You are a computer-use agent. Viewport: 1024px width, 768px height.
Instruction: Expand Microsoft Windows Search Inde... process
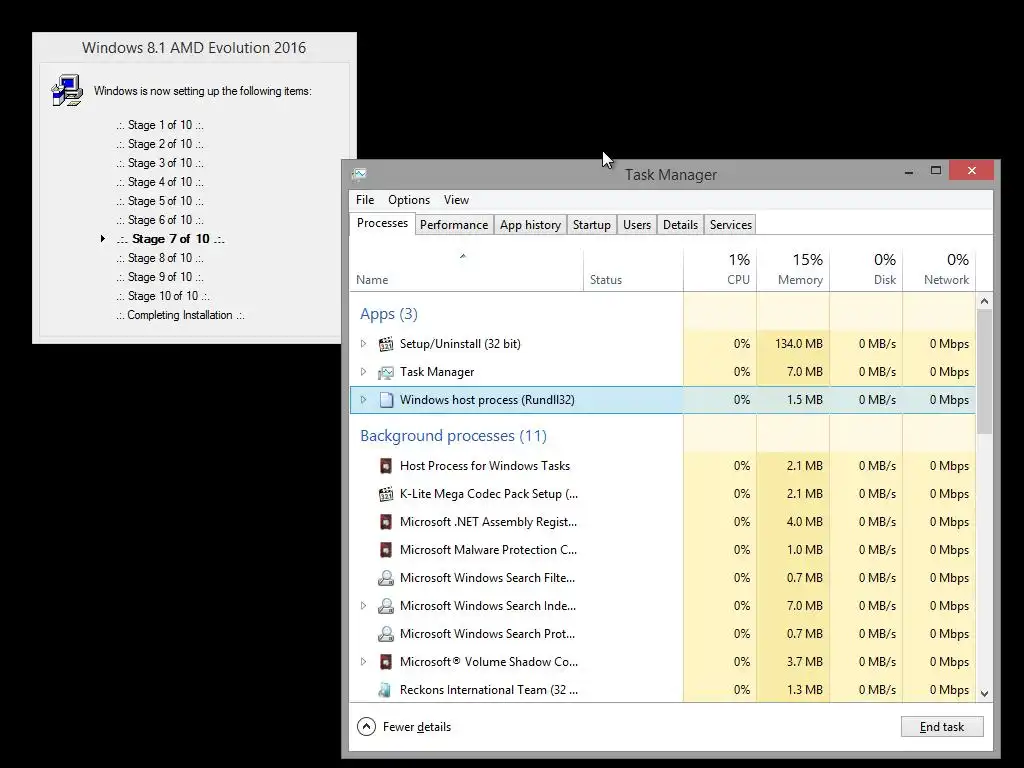[364, 605]
